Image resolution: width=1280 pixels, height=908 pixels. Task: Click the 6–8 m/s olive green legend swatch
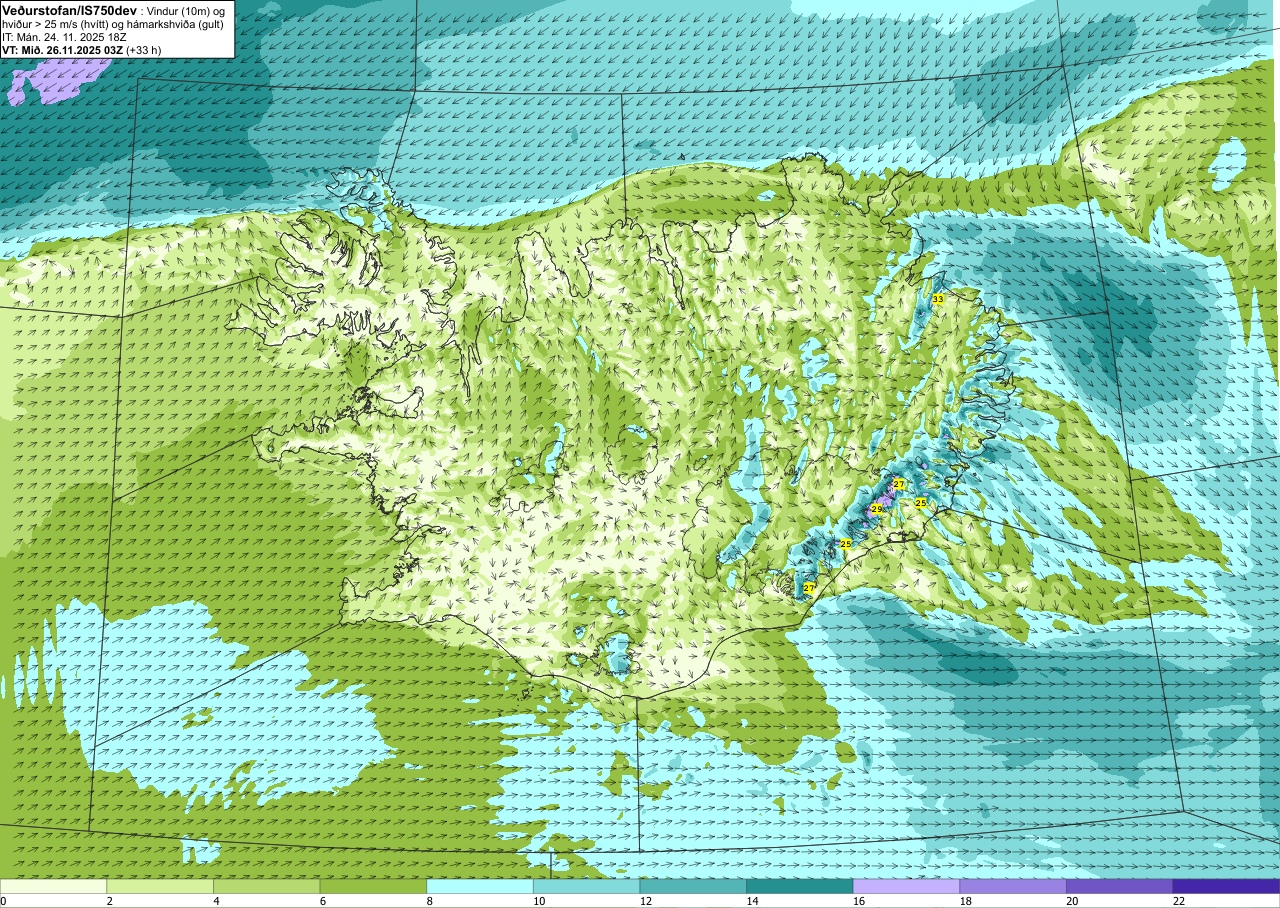[x=373, y=886]
